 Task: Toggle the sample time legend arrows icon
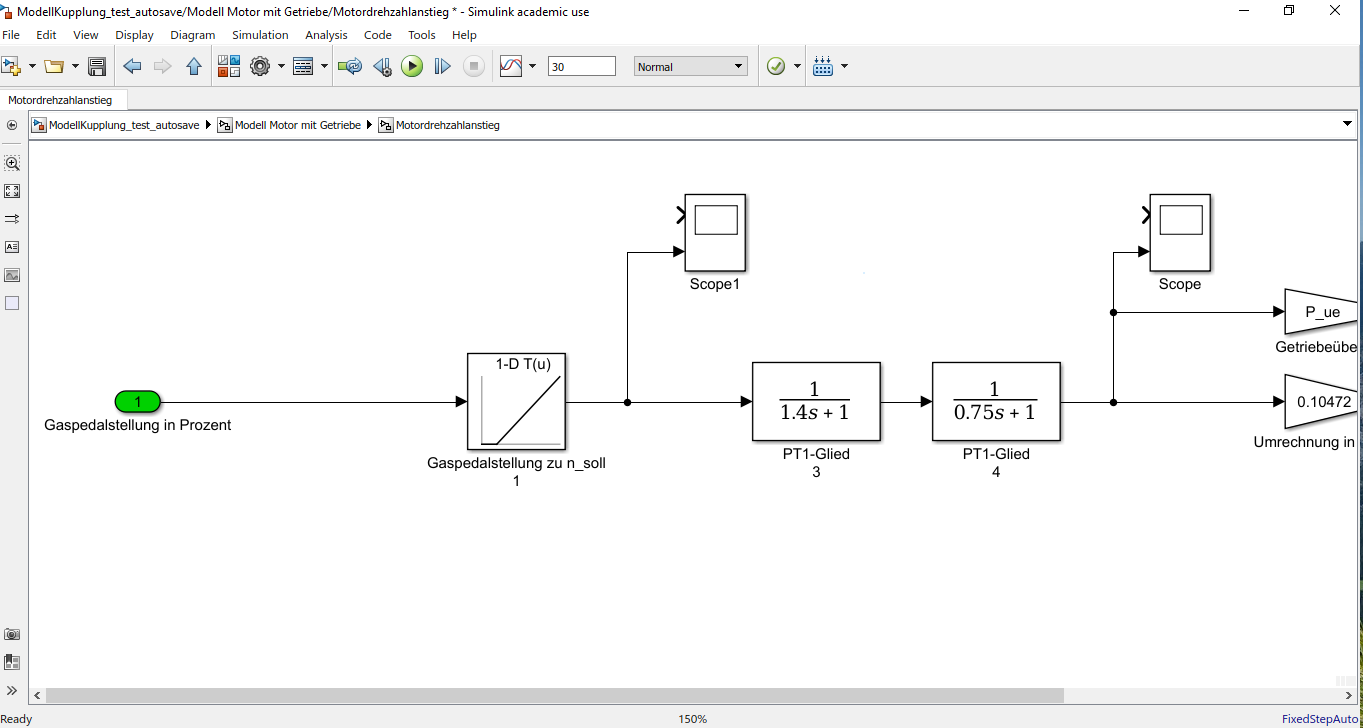12,218
